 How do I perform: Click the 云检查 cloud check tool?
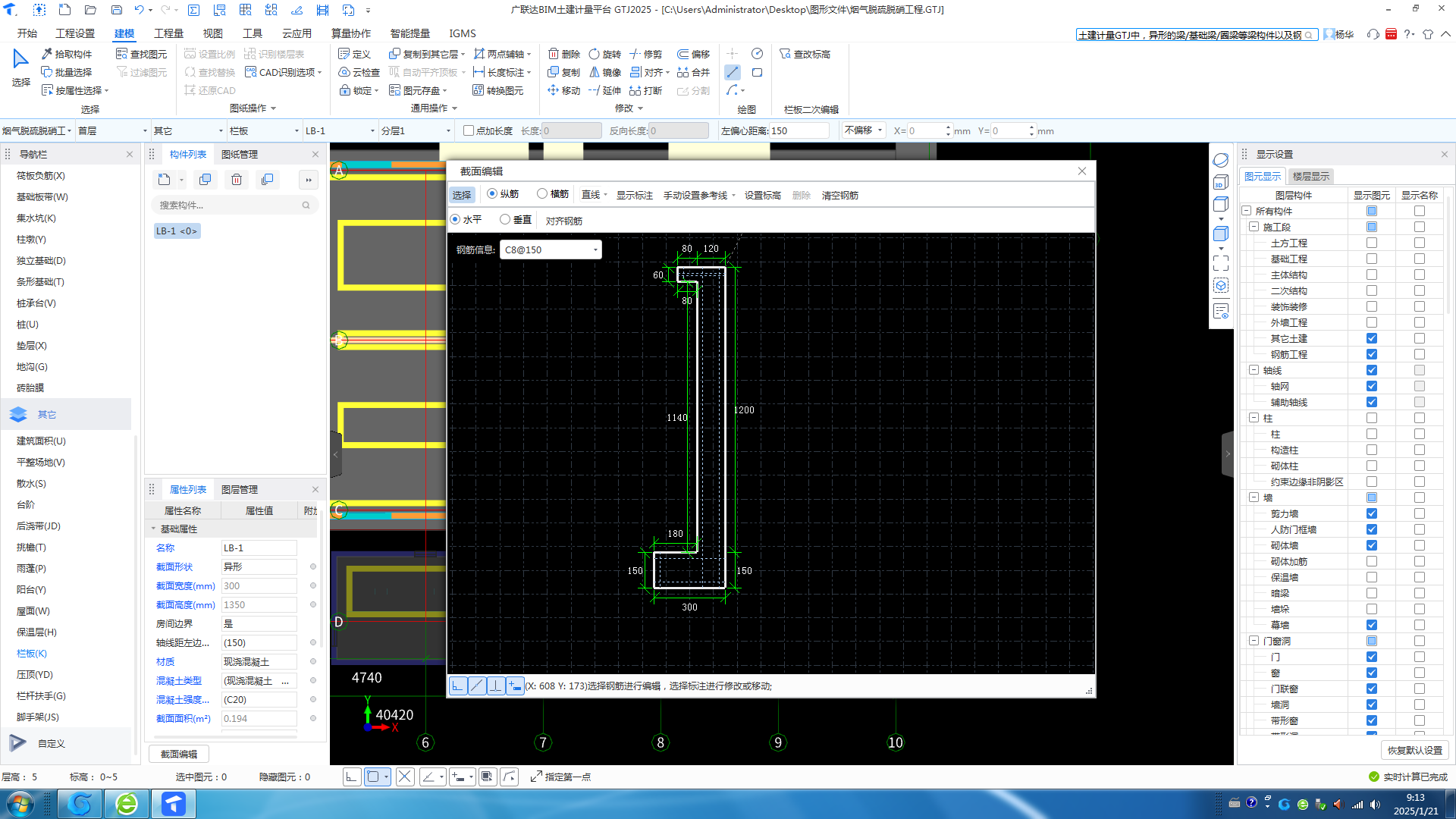(x=359, y=72)
